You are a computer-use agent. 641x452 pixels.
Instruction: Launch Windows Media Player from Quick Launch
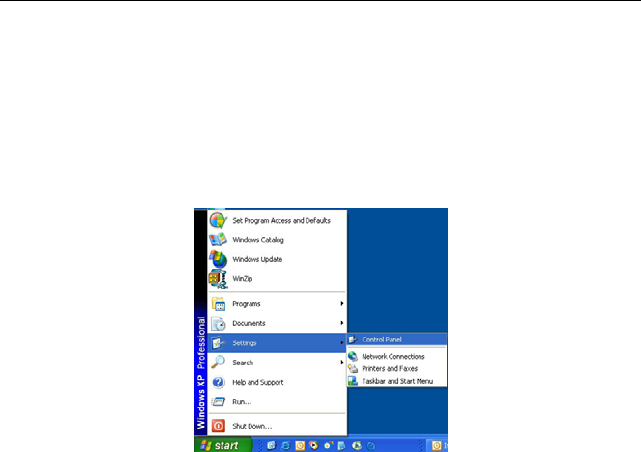tap(314, 445)
